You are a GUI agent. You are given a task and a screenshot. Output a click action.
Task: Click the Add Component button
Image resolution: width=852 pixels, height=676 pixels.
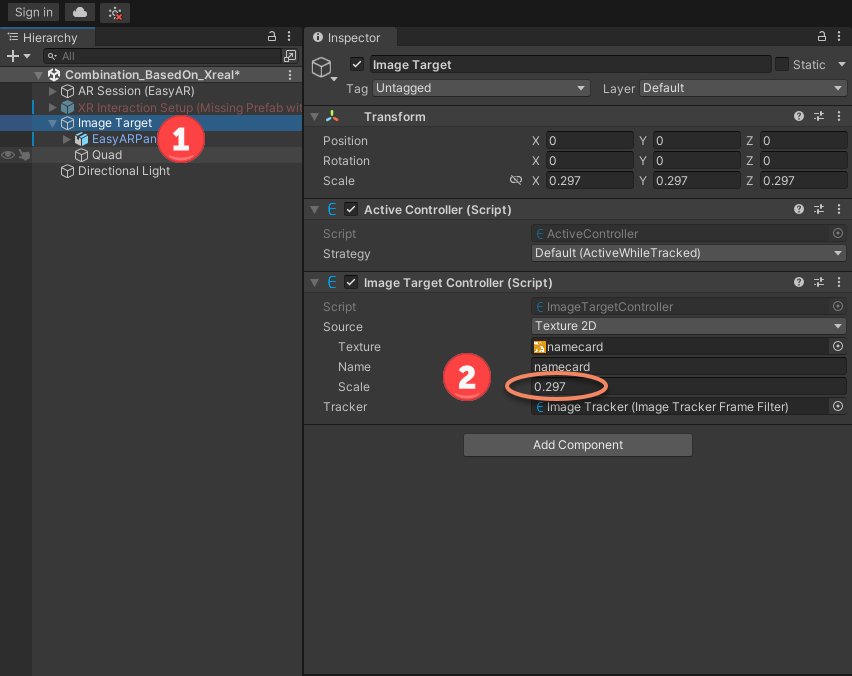tap(577, 445)
